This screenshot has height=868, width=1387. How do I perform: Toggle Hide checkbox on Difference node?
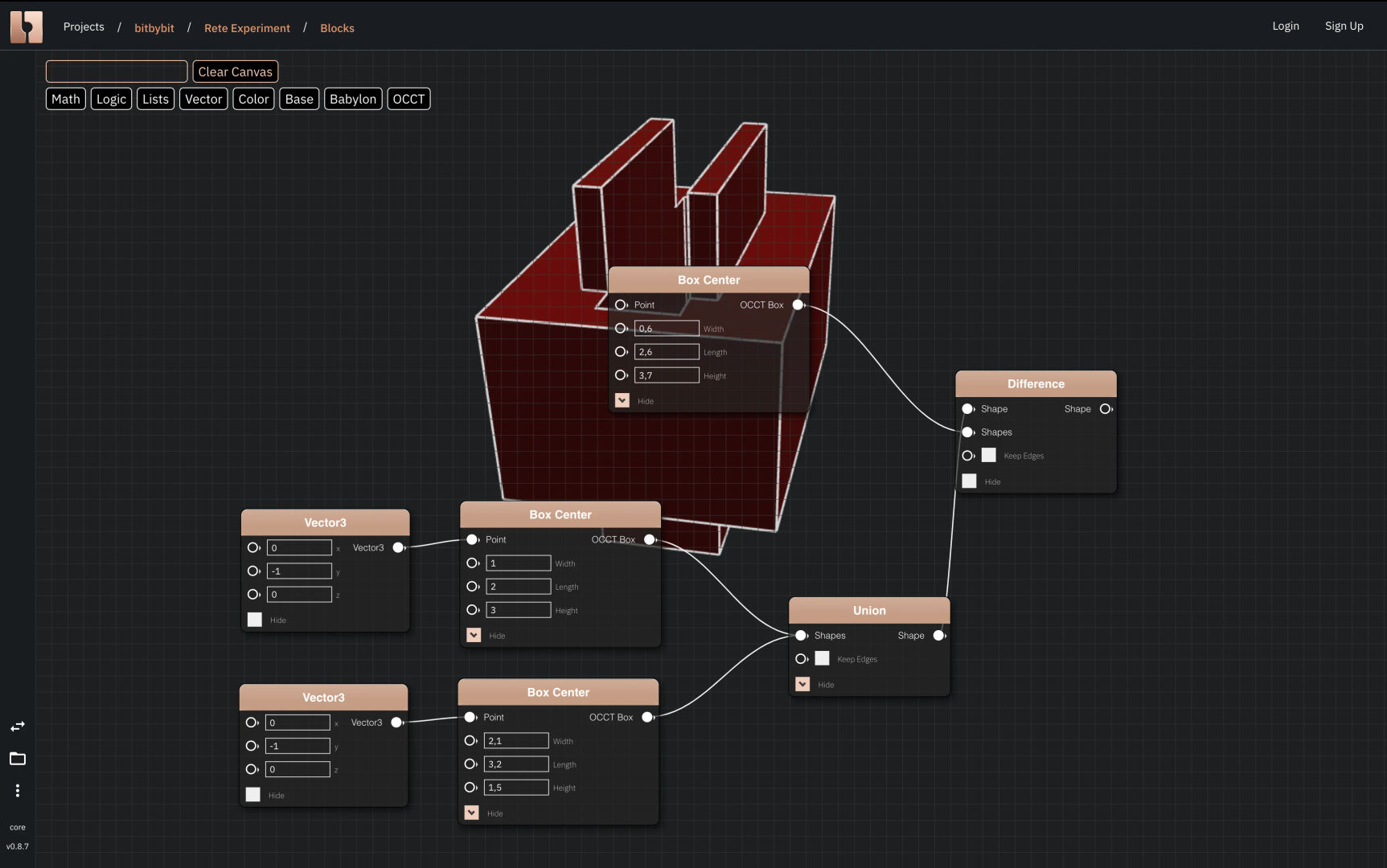coord(970,481)
